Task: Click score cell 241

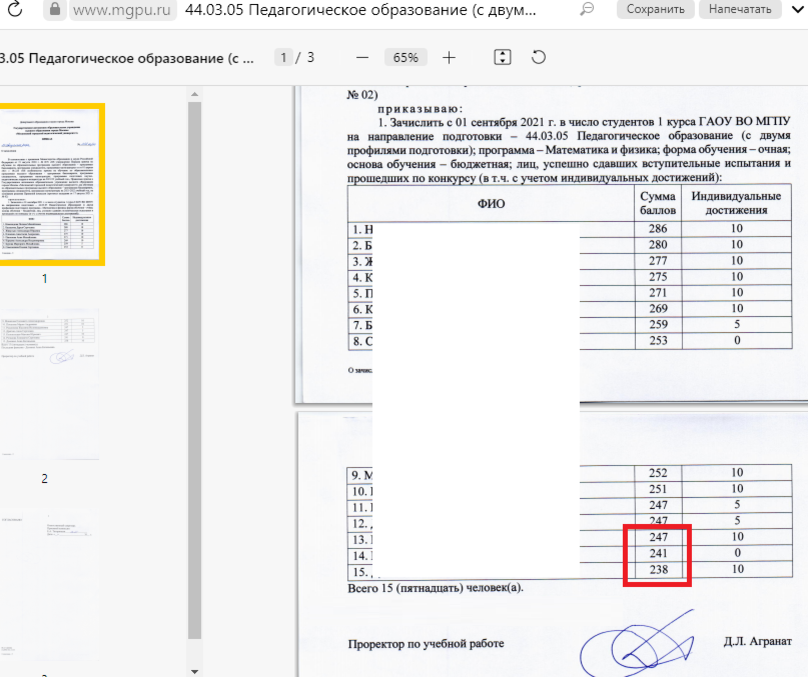Action: (658, 553)
